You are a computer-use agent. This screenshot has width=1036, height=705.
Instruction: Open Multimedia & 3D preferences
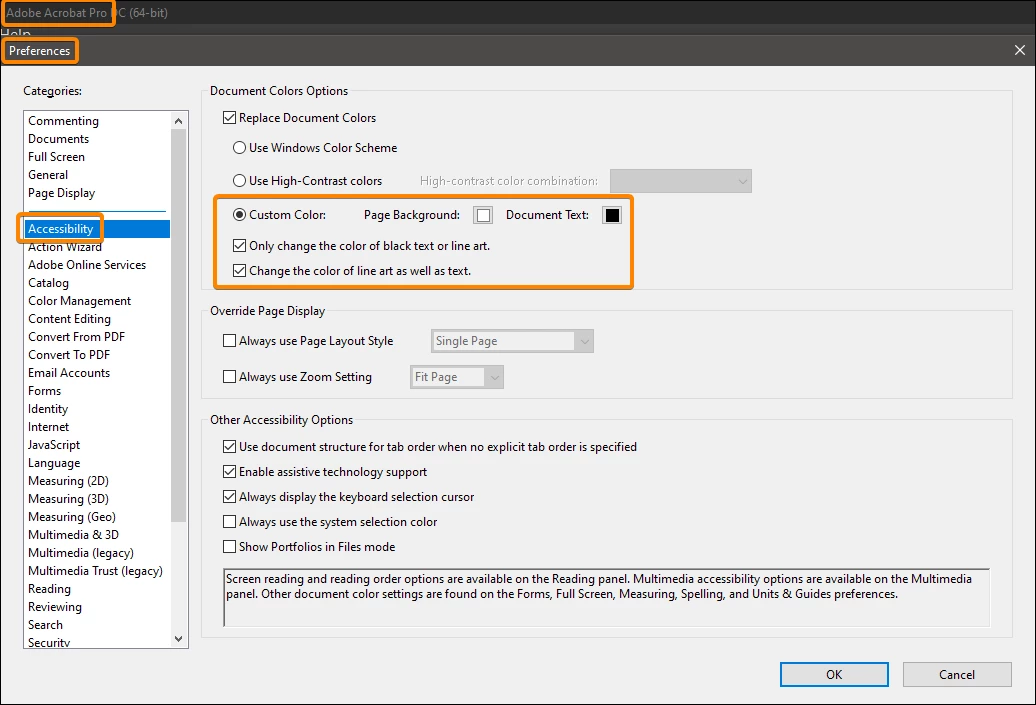click(x=97, y=535)
